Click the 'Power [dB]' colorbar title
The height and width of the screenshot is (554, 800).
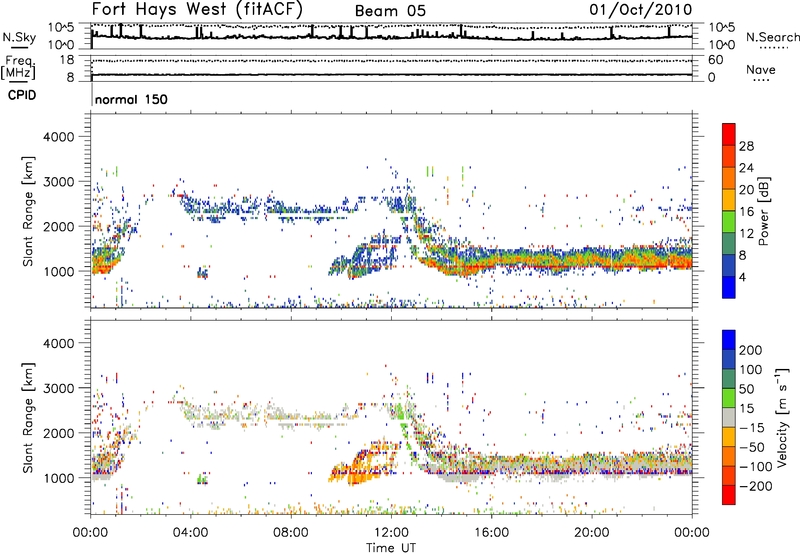(x=763, y=211)
